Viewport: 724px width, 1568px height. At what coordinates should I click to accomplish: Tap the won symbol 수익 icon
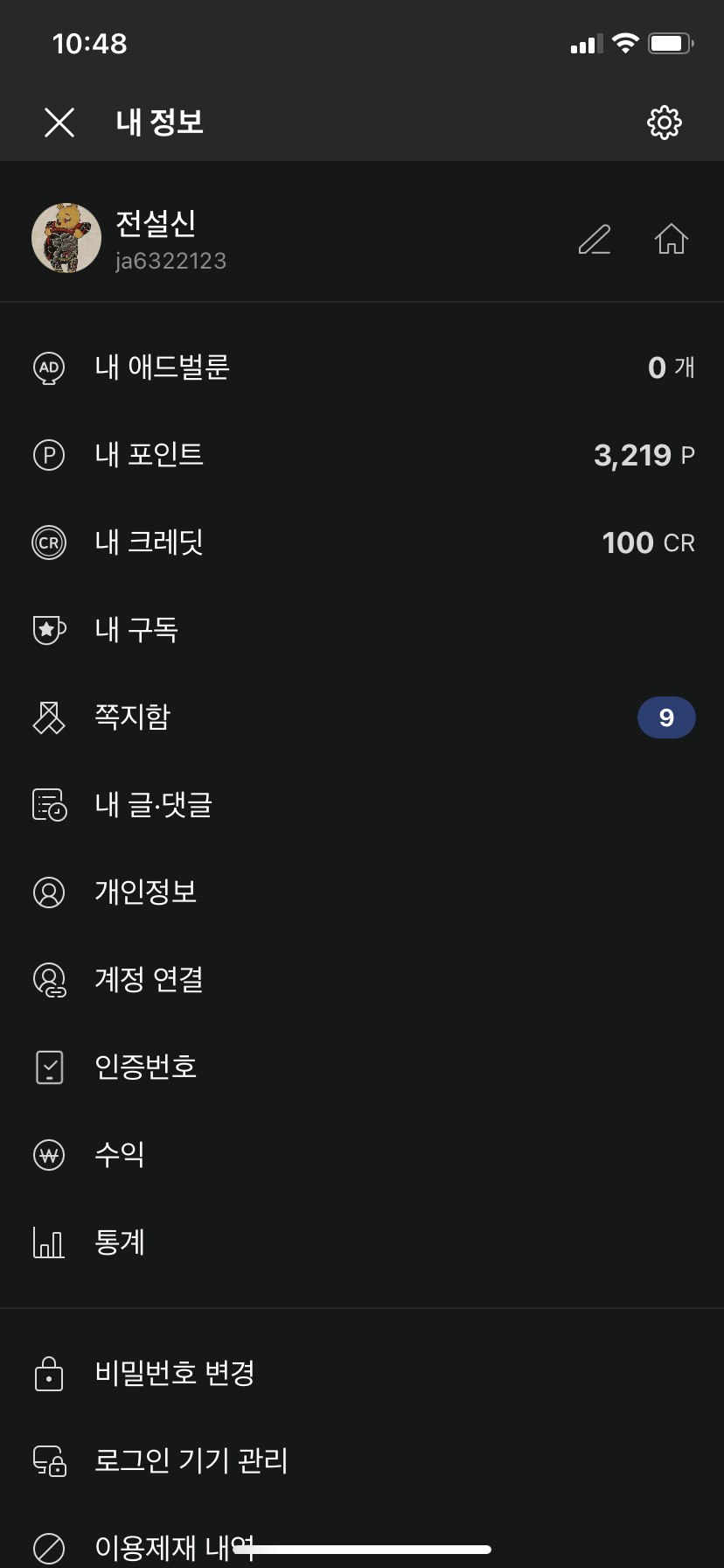point(49,1155)
